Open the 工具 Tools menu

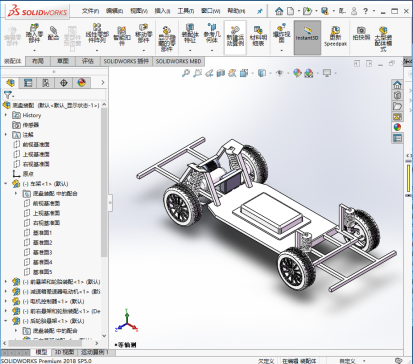pyautogui.click(x=186, y=11)
